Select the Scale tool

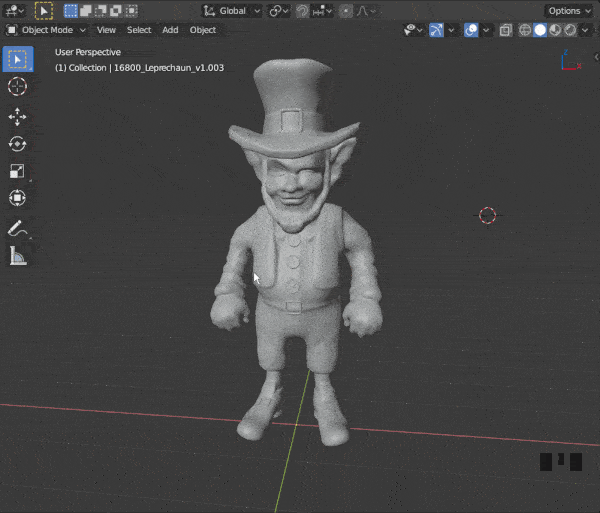[17, 171]
